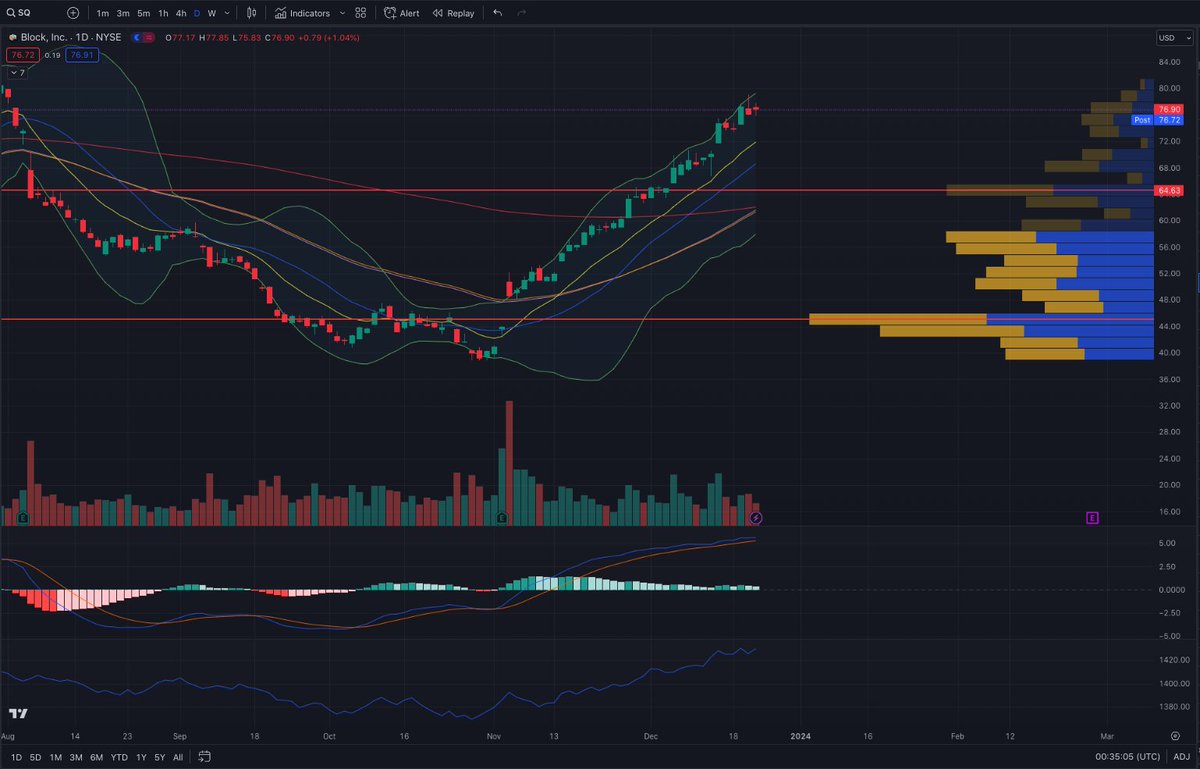Create an Alert
The height and width of the screenshot is (769, 1200).
pos(402,14)
